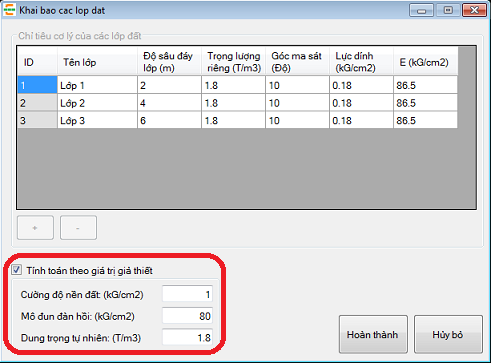
Task: Select row header ID 3
Action: tap(37, 120)
